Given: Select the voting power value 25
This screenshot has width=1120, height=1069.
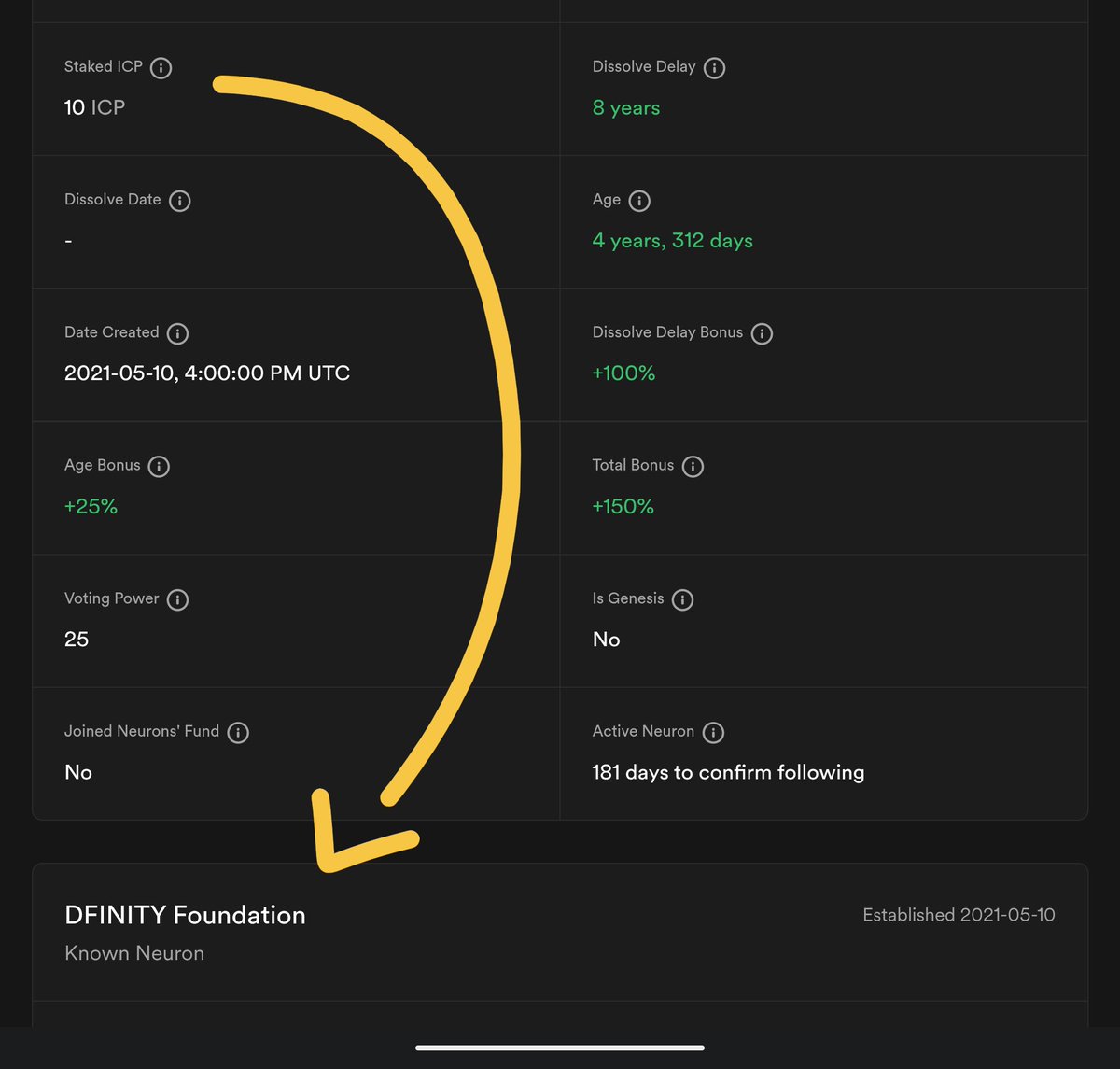Looking at the screenshot, I should point(77,640).
